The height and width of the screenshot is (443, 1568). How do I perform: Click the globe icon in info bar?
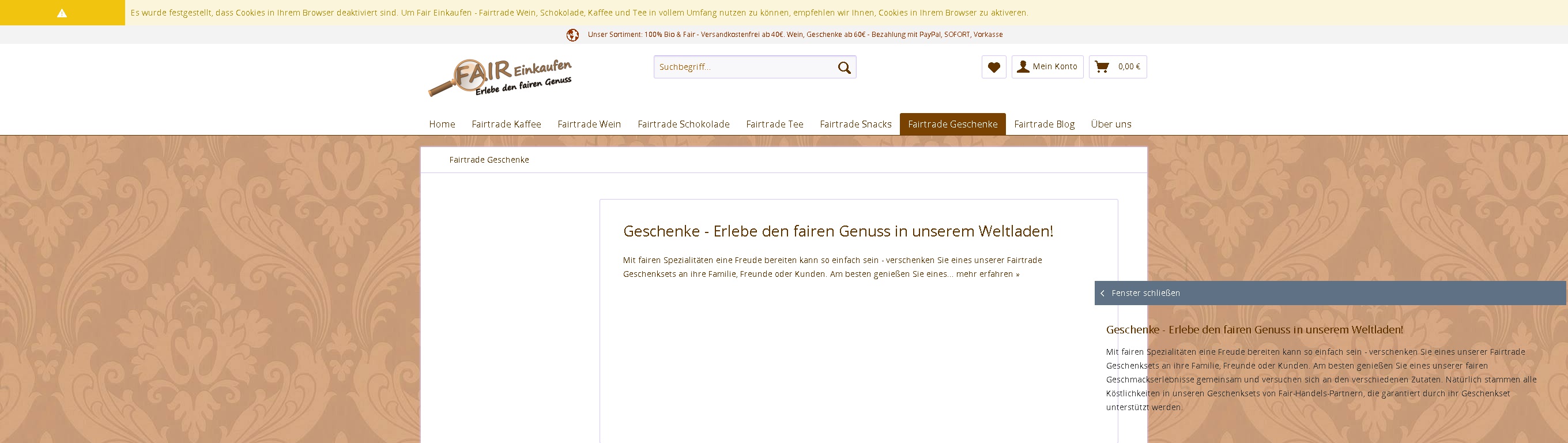point(572,35)
